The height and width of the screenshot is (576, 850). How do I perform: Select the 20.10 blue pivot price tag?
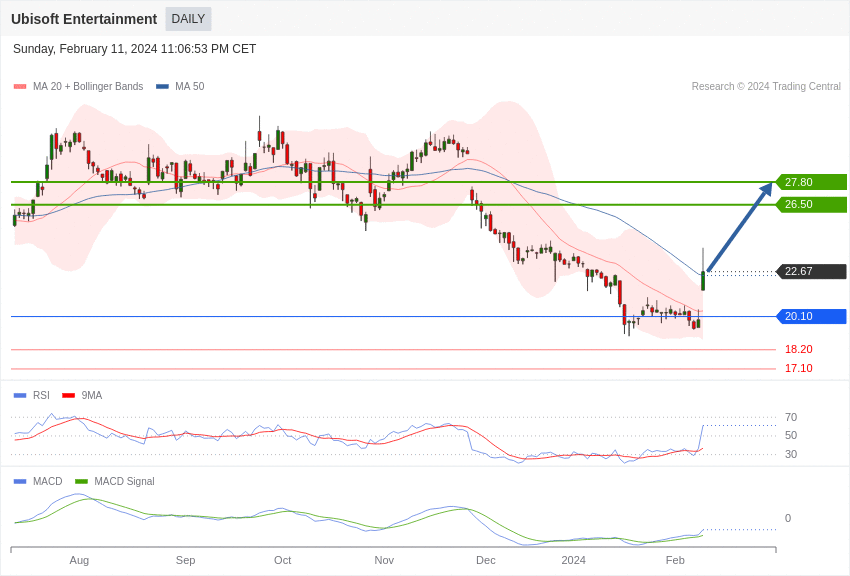(811, 316)
